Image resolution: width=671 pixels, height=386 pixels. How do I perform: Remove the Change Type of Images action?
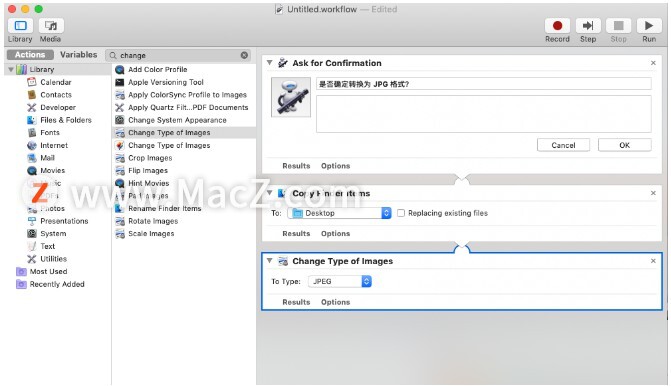653,261
